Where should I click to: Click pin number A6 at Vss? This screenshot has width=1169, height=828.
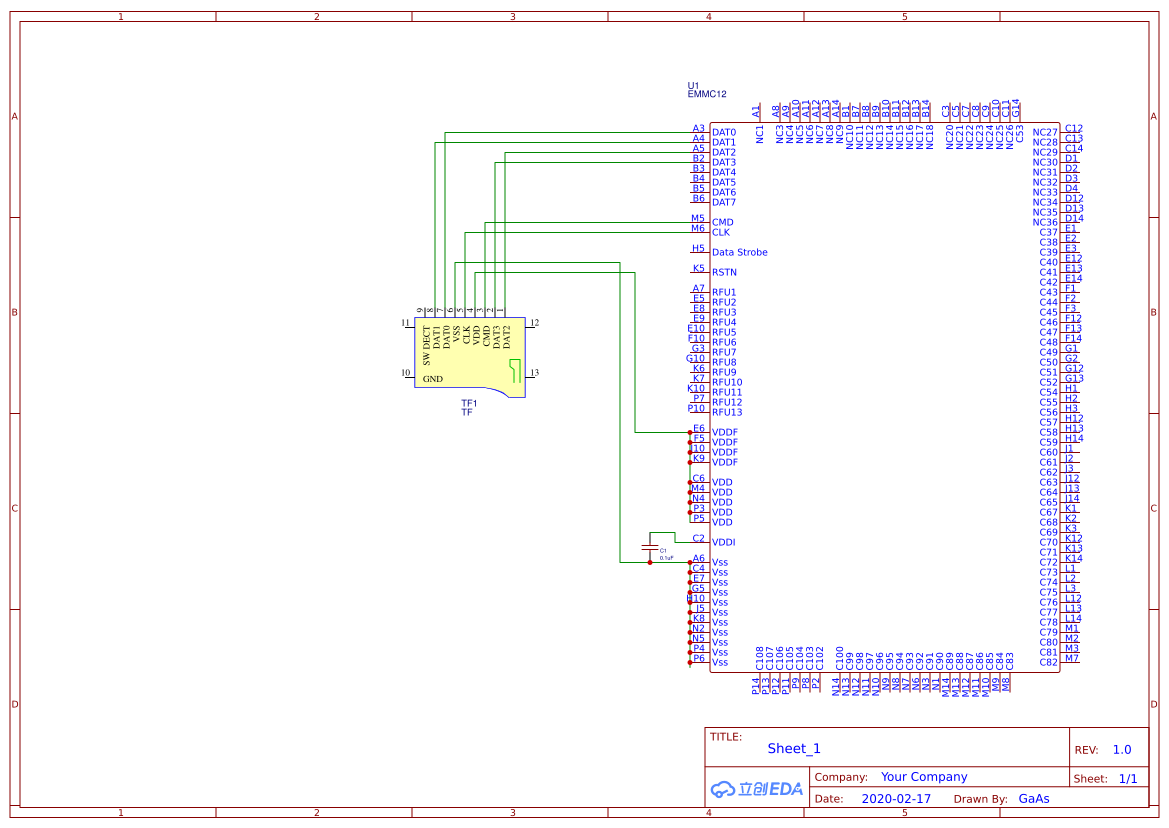point(698,558)
